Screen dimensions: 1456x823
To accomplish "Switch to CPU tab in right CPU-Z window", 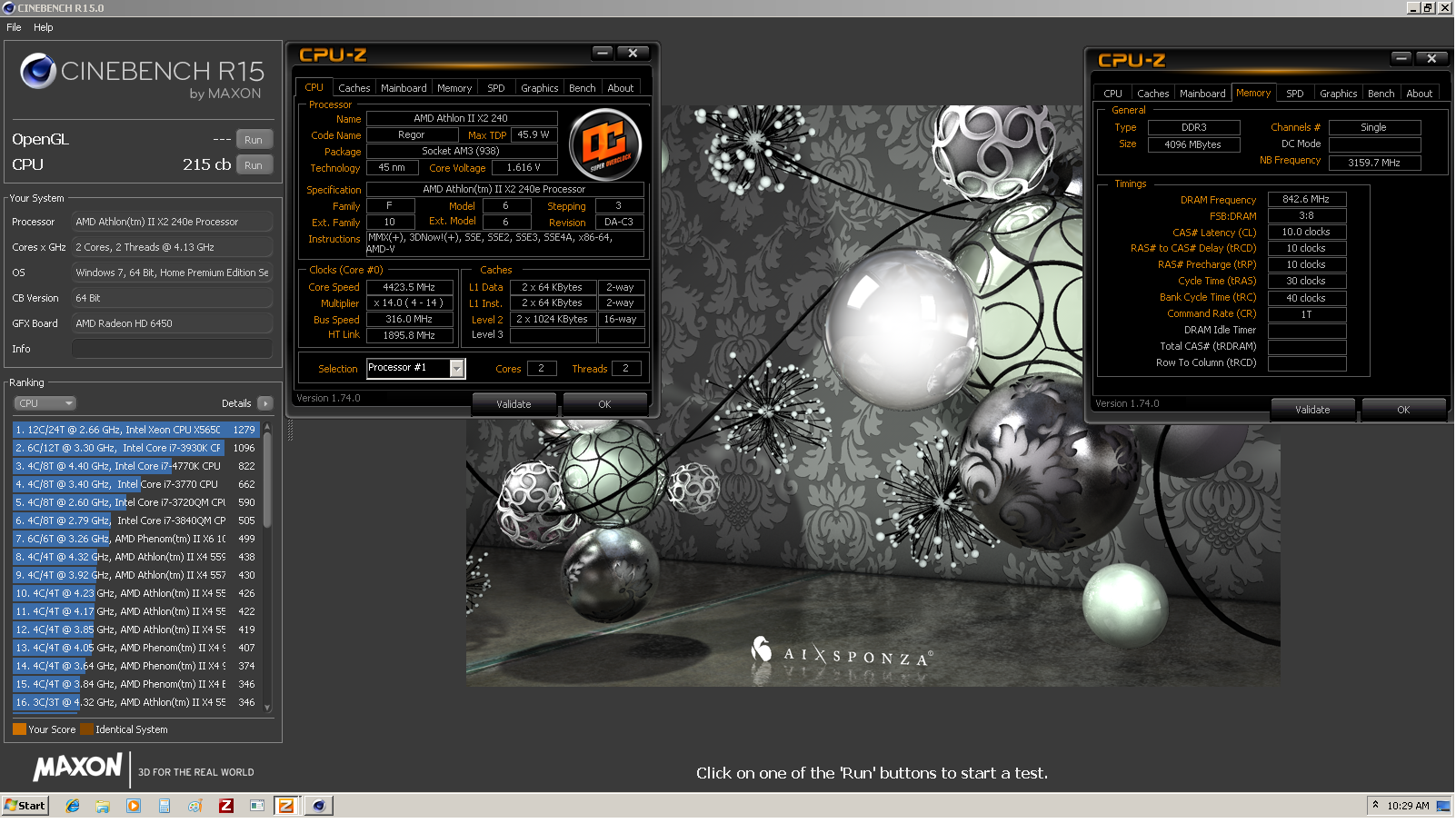I will click(x=1113, y=94).
